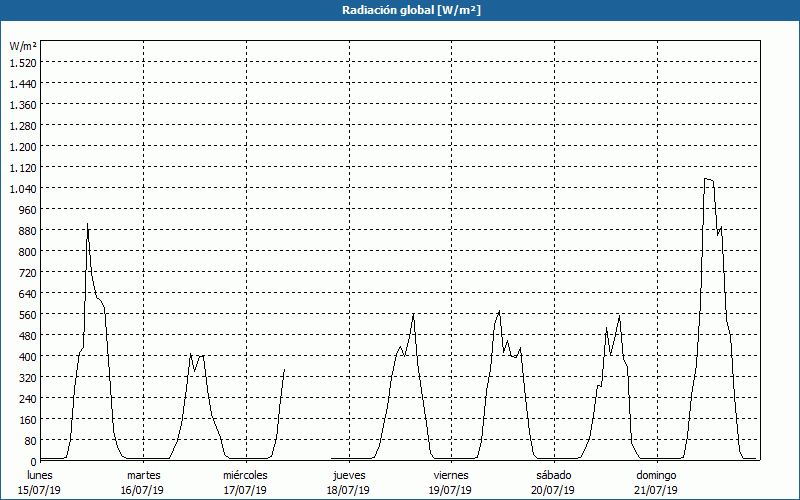Screen dimensions: 800x500
Task: Click the 1.520 y-axis value
Action: [23, 63]
